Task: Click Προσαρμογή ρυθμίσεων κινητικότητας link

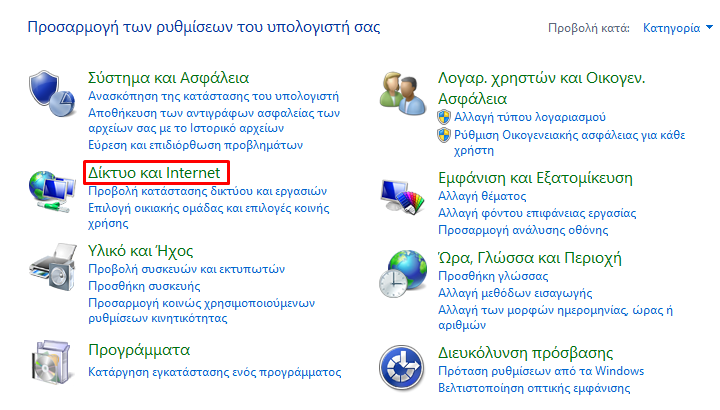Action: coord(202,310)
